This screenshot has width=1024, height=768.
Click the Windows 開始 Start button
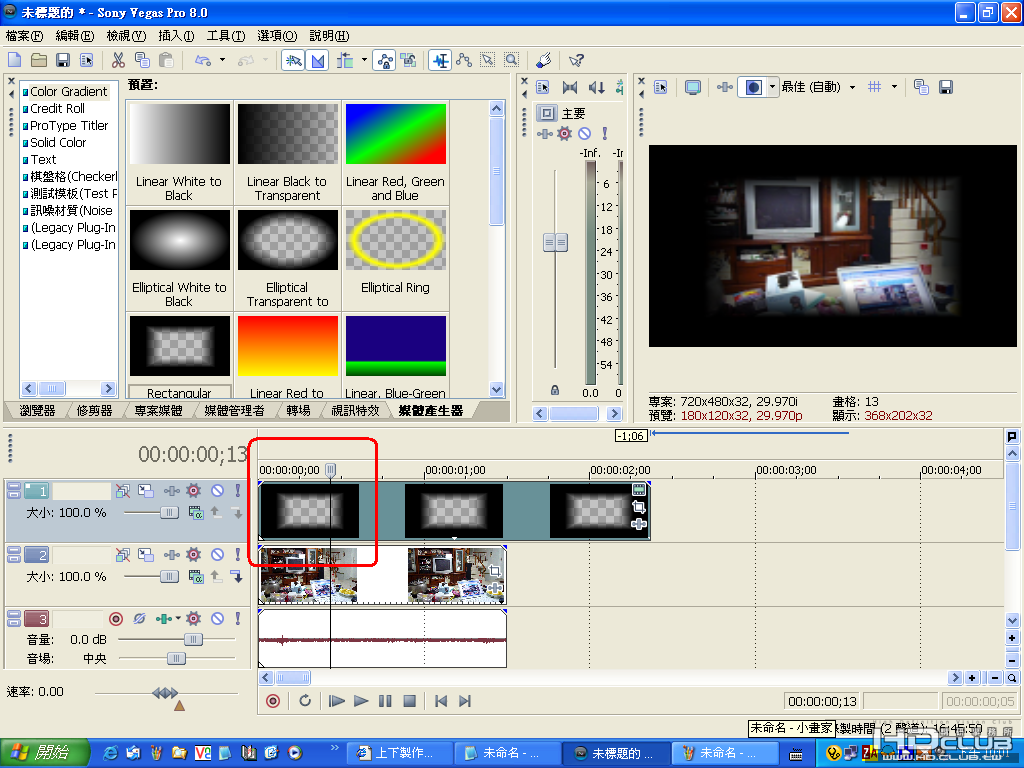[x=40, y=753]
